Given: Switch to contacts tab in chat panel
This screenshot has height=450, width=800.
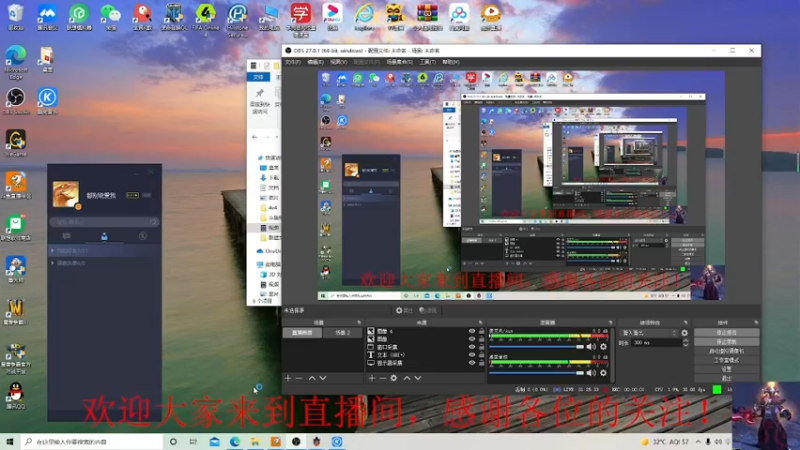Looking at the screenshot, I should [104, 236].
